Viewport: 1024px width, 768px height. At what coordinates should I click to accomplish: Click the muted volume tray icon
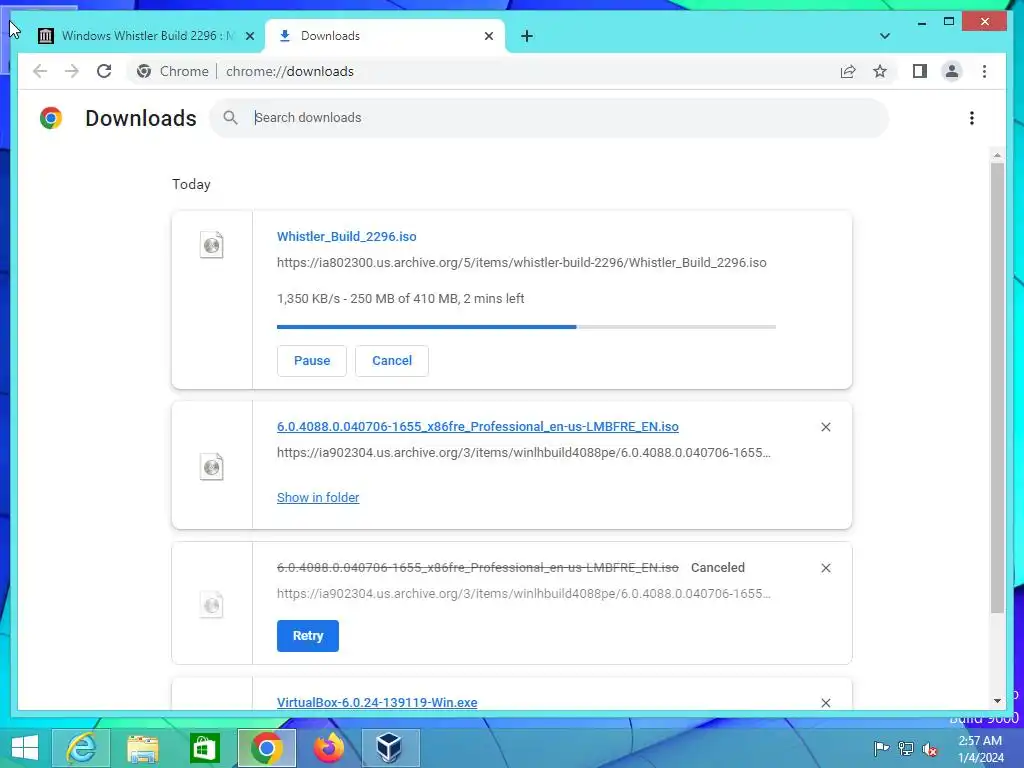coord(930,749)
